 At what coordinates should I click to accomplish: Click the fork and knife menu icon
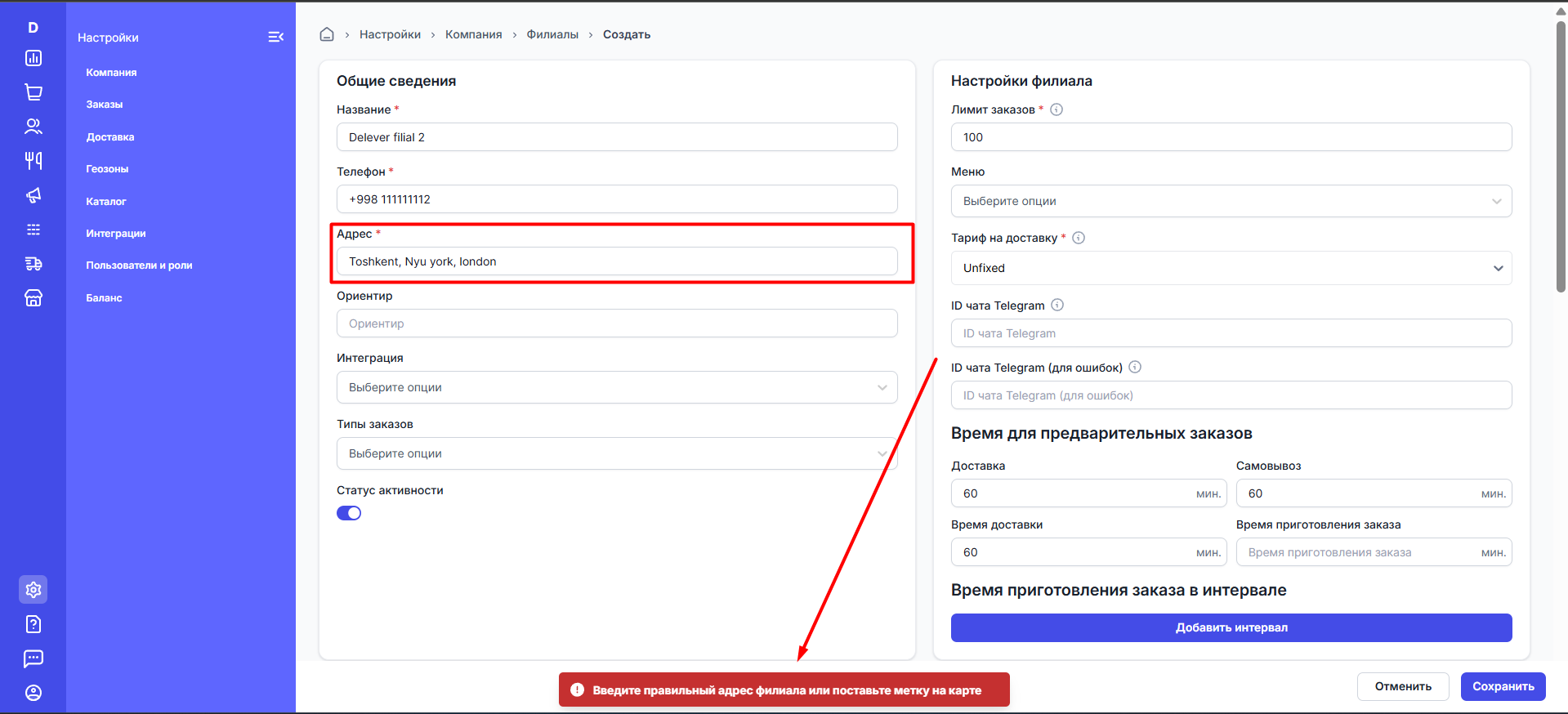pos(34,161)
